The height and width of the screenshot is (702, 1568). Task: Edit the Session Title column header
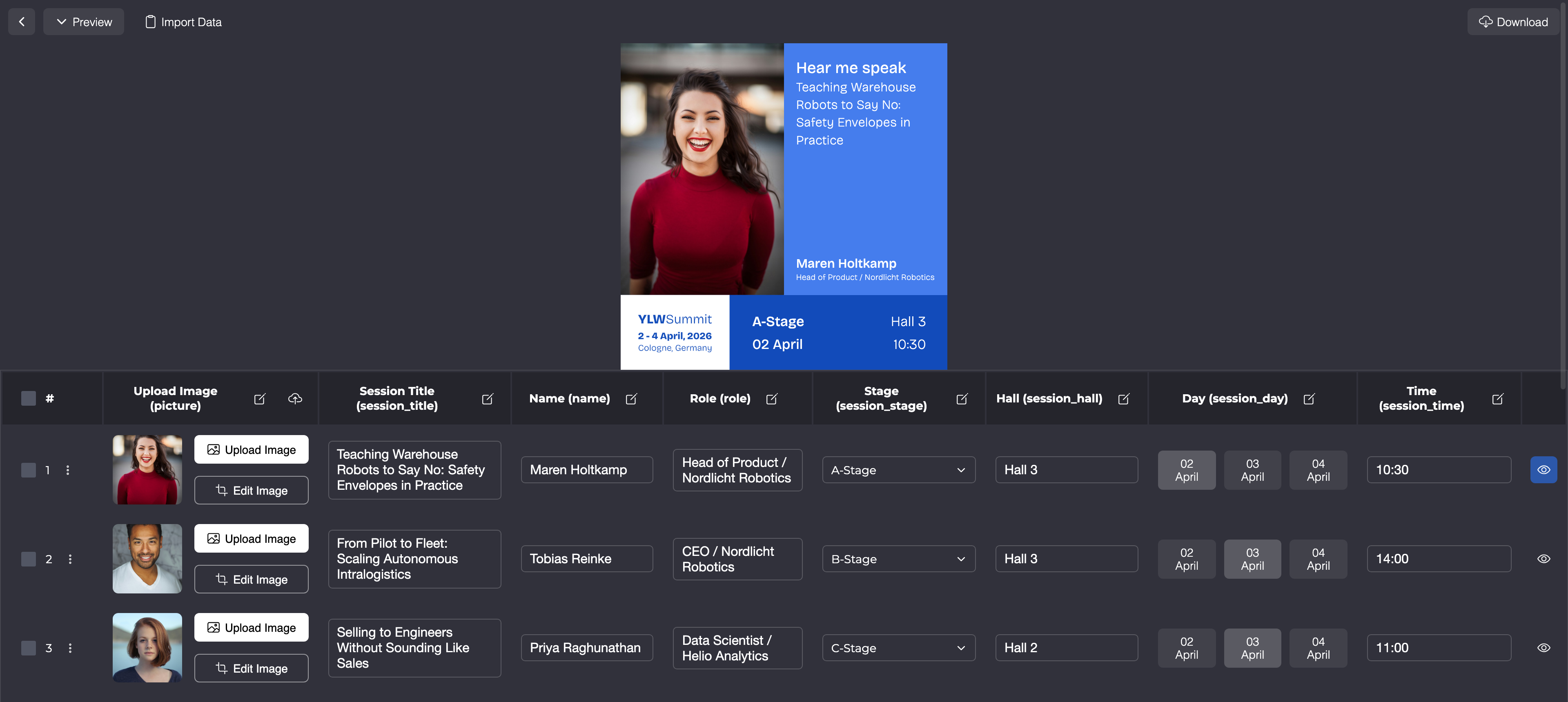coord(488,399)
